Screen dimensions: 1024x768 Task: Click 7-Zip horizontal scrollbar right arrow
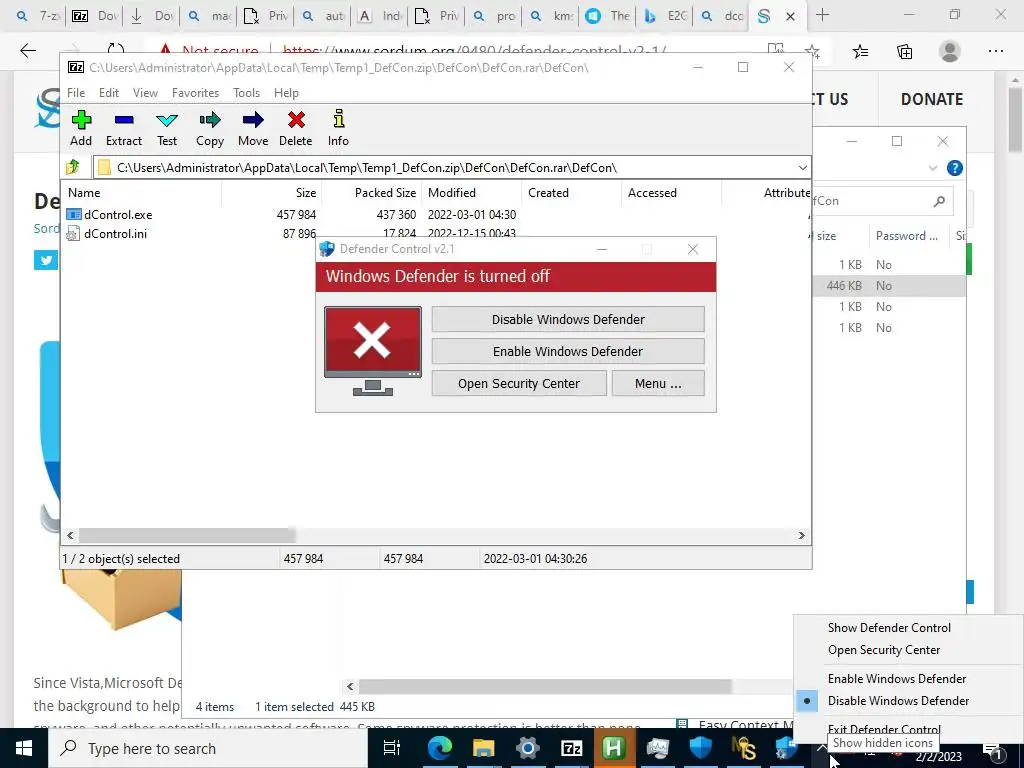point(801,536)
